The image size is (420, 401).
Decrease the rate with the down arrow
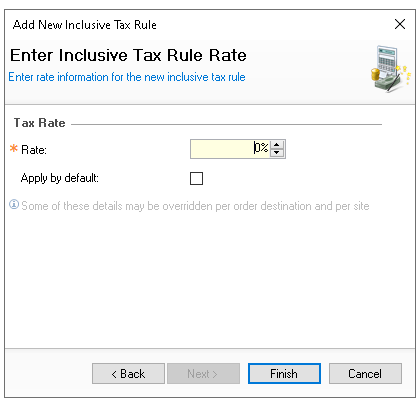[277, 153]
